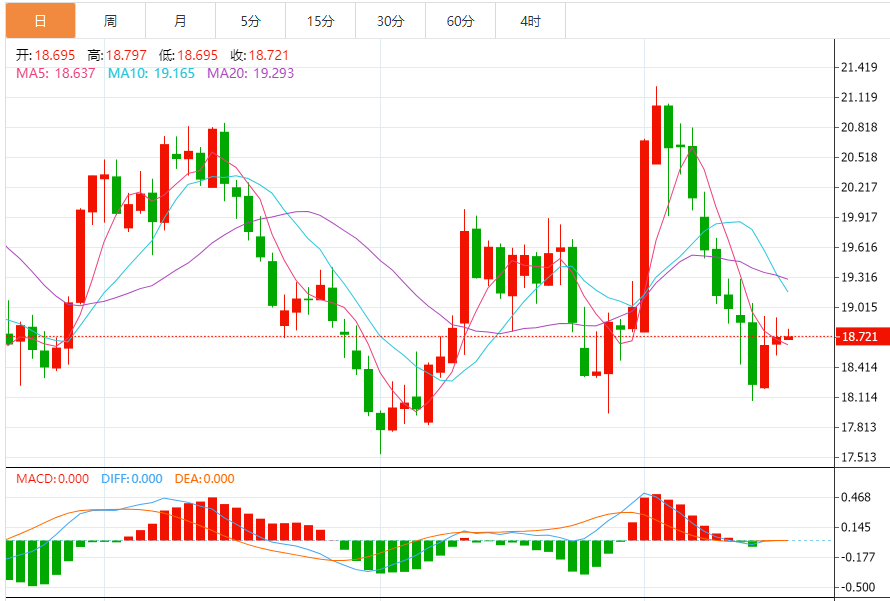Screen dimensions: 890x601
Task: Click the 21.119 price axis label
Action: [x=859, y=97]
